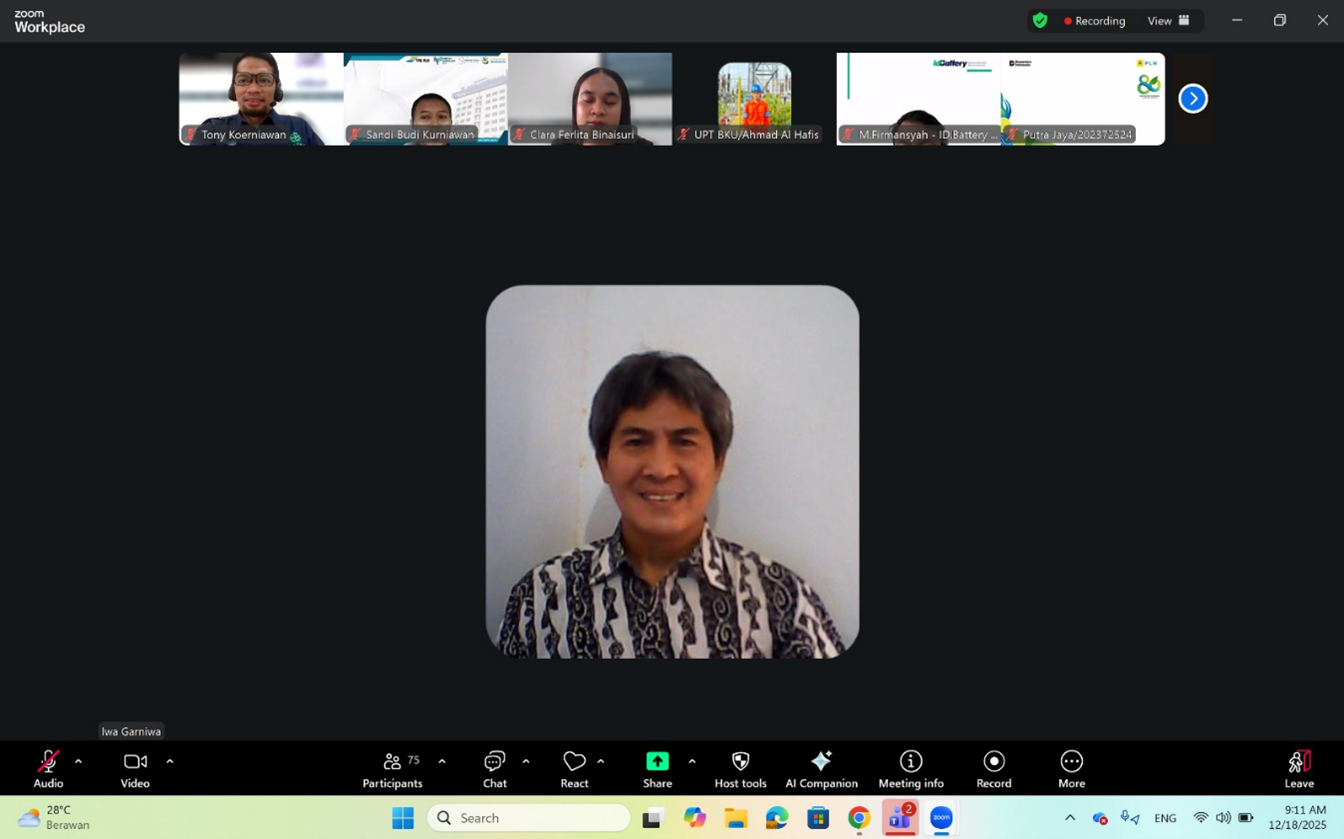The width and height of the screenshot is (1344, 839).
Task: Click the green Share screen icon
Action: tap(657, 762)
